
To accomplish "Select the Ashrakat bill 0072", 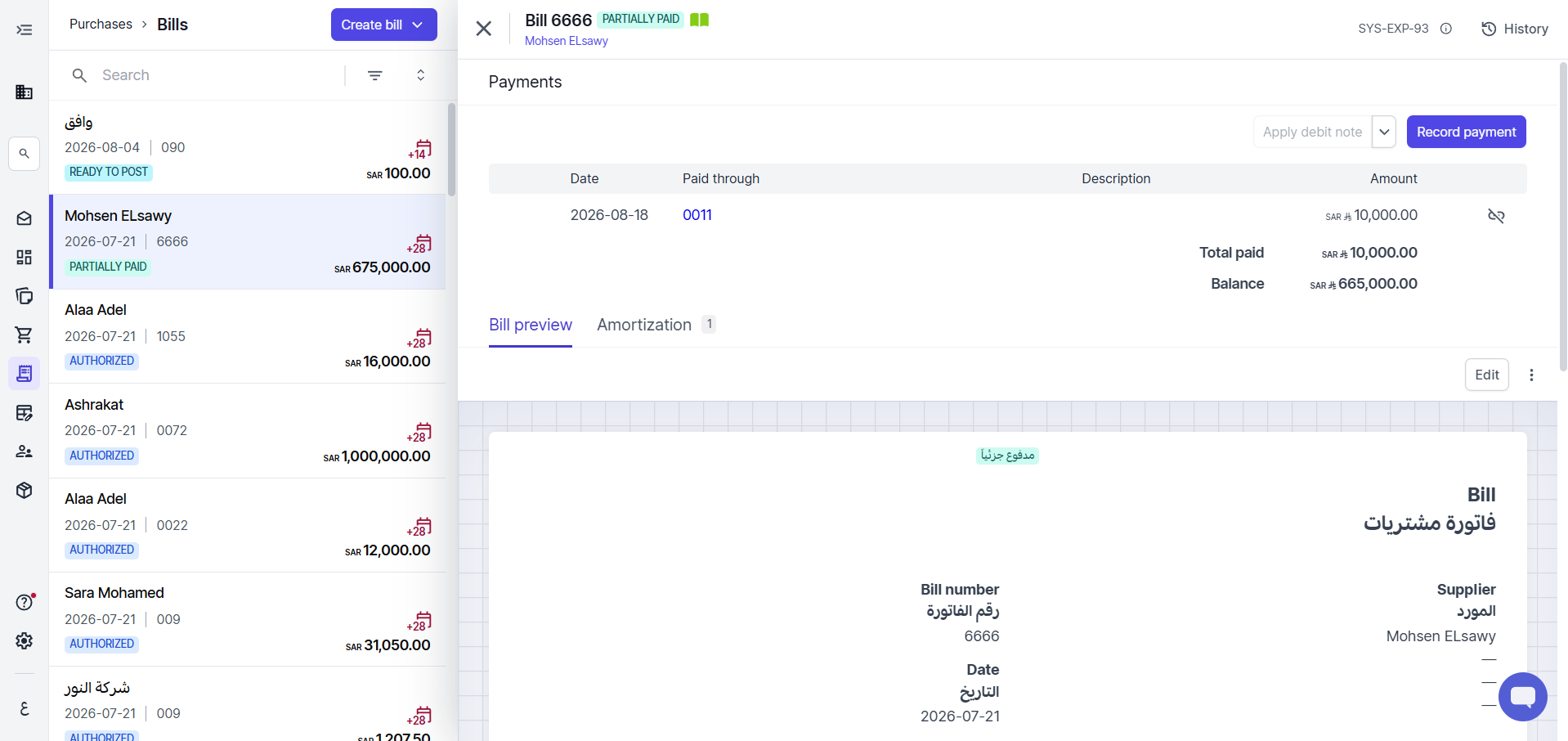I will [248, 430].
